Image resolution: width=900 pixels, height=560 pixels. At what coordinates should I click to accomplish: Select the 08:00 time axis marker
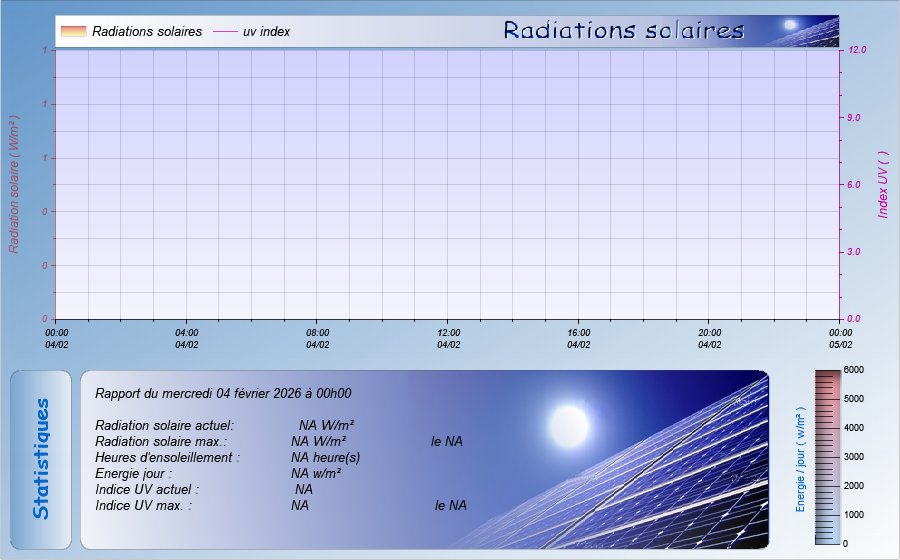(x=318, y=338)
